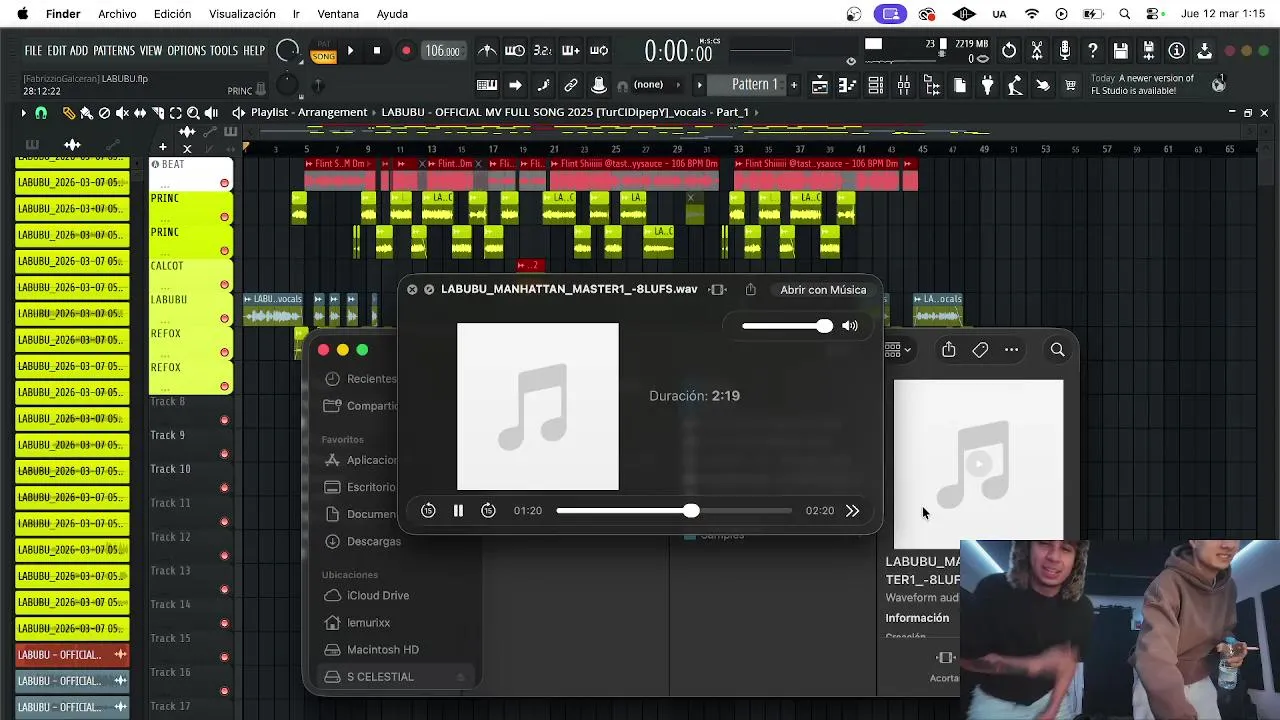
Task: Save the project with the floppy icon
Action: click(1121, 51)
